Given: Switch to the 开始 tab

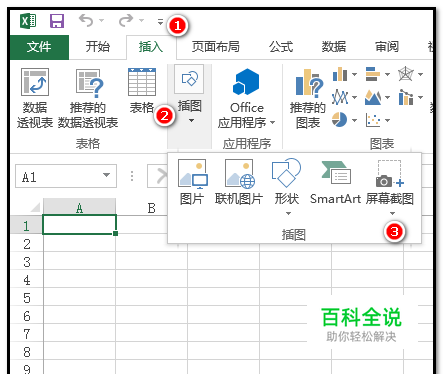Looking at the screenshot, I should coord(98,47).
